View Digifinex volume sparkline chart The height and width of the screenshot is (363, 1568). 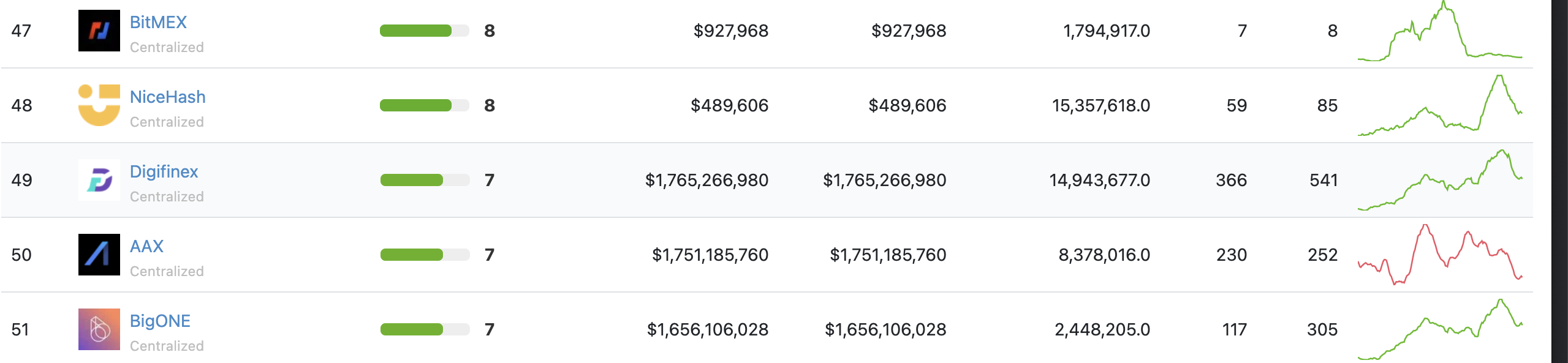pyautogui.click(x=1440, y=180)
